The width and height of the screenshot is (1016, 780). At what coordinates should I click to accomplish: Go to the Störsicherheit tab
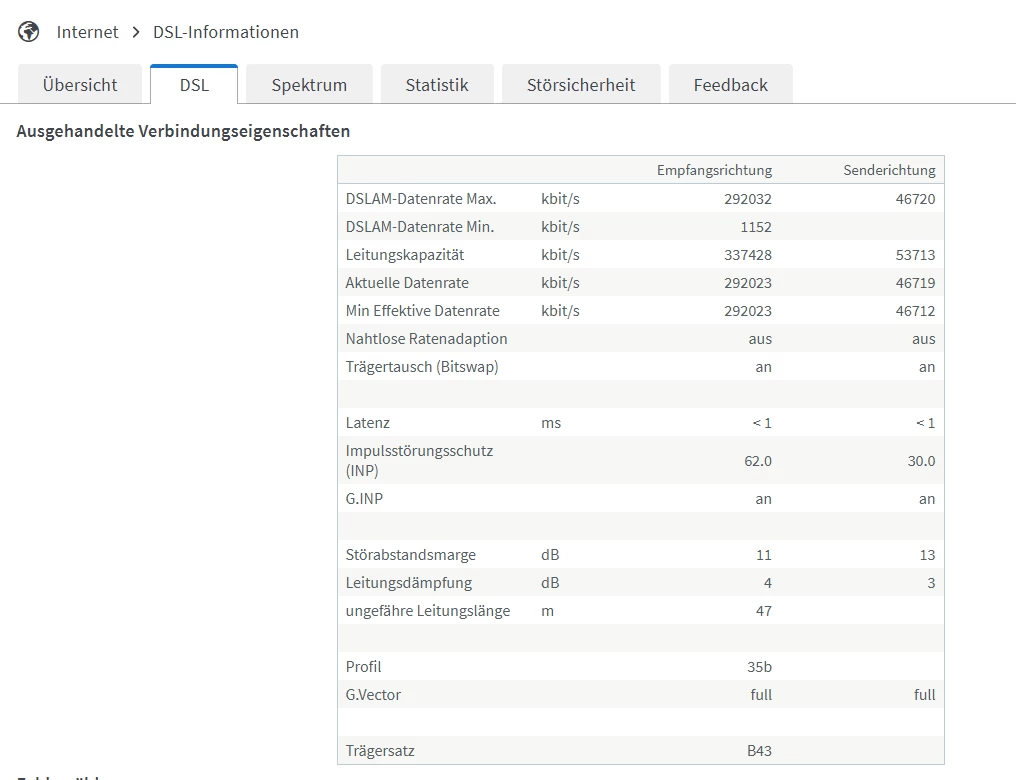581,85
